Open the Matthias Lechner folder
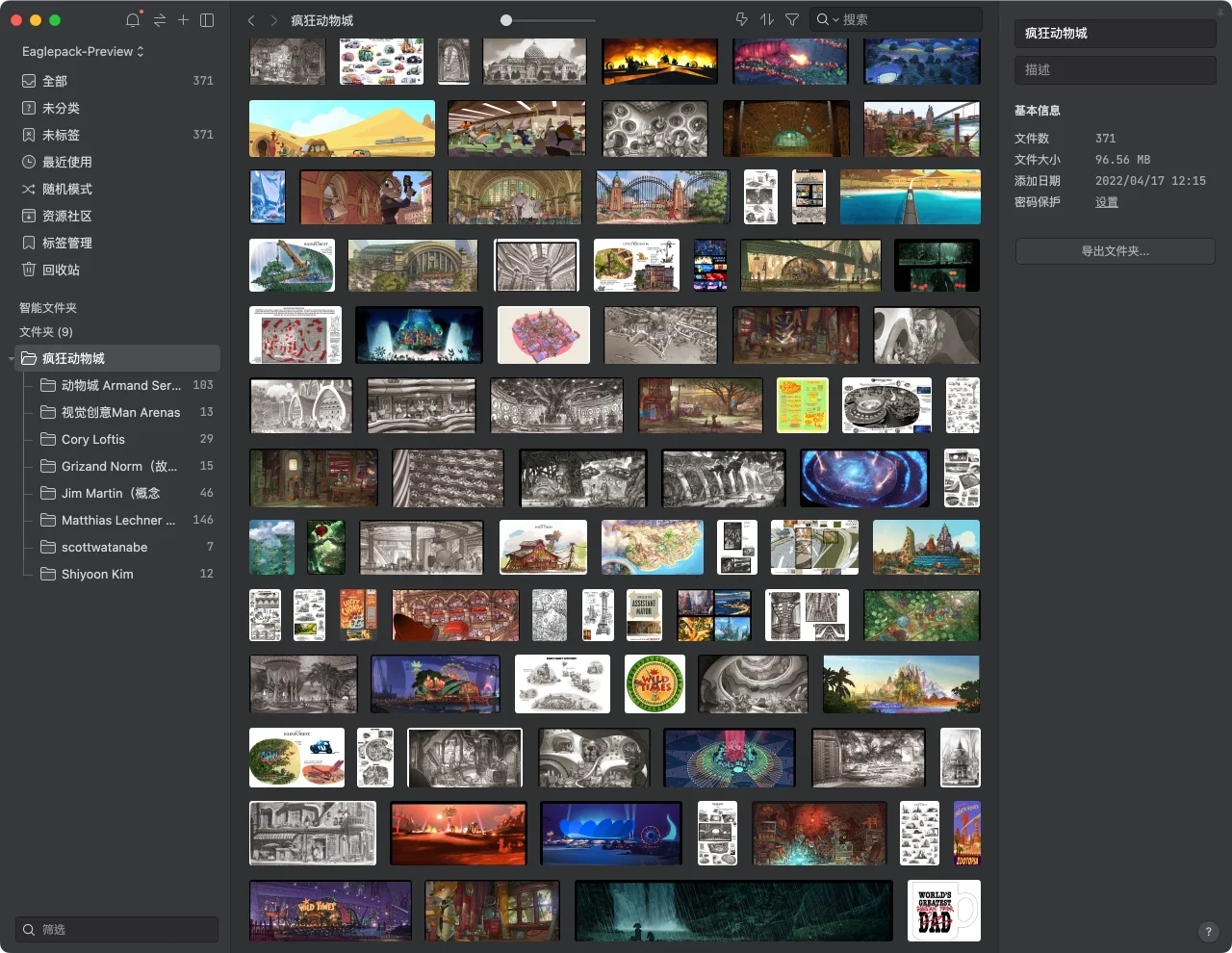Image resolution: width=1232 pixels, height=953 pixels. (x=125, y=520)
